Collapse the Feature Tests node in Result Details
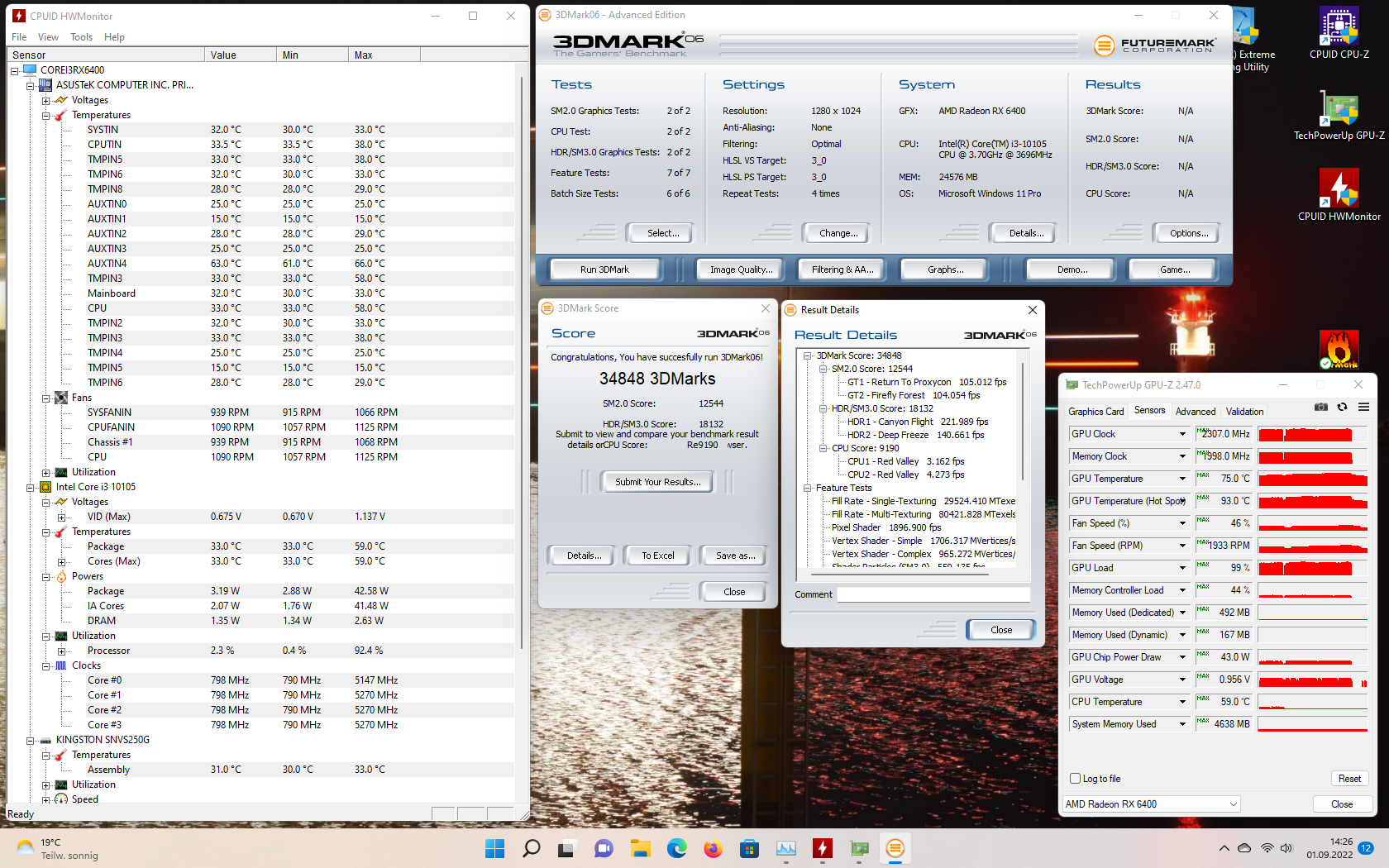 coord(807,488)
